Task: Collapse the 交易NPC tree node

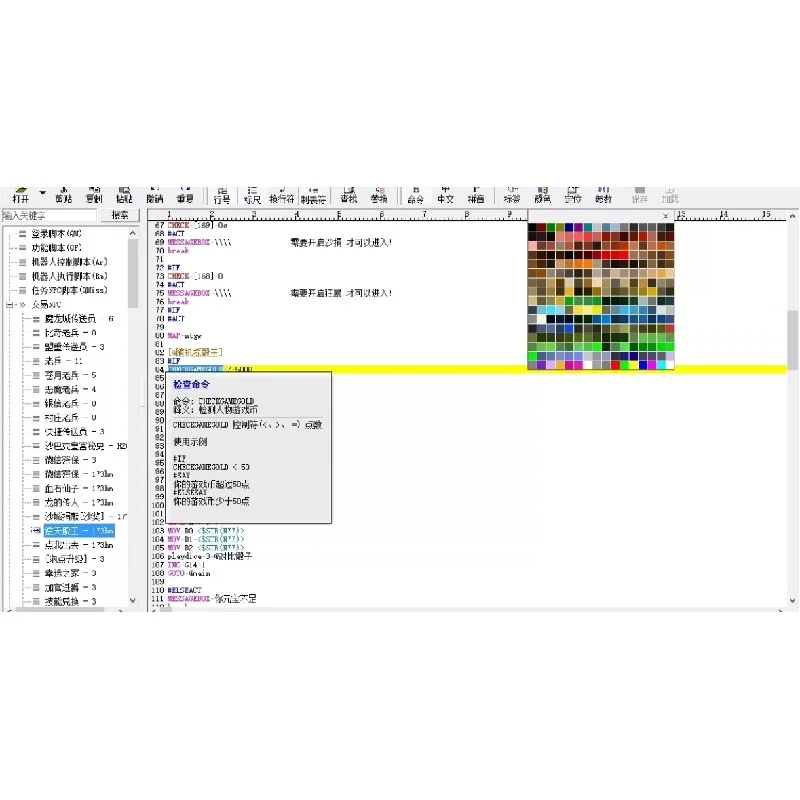Action: (9, 305)
